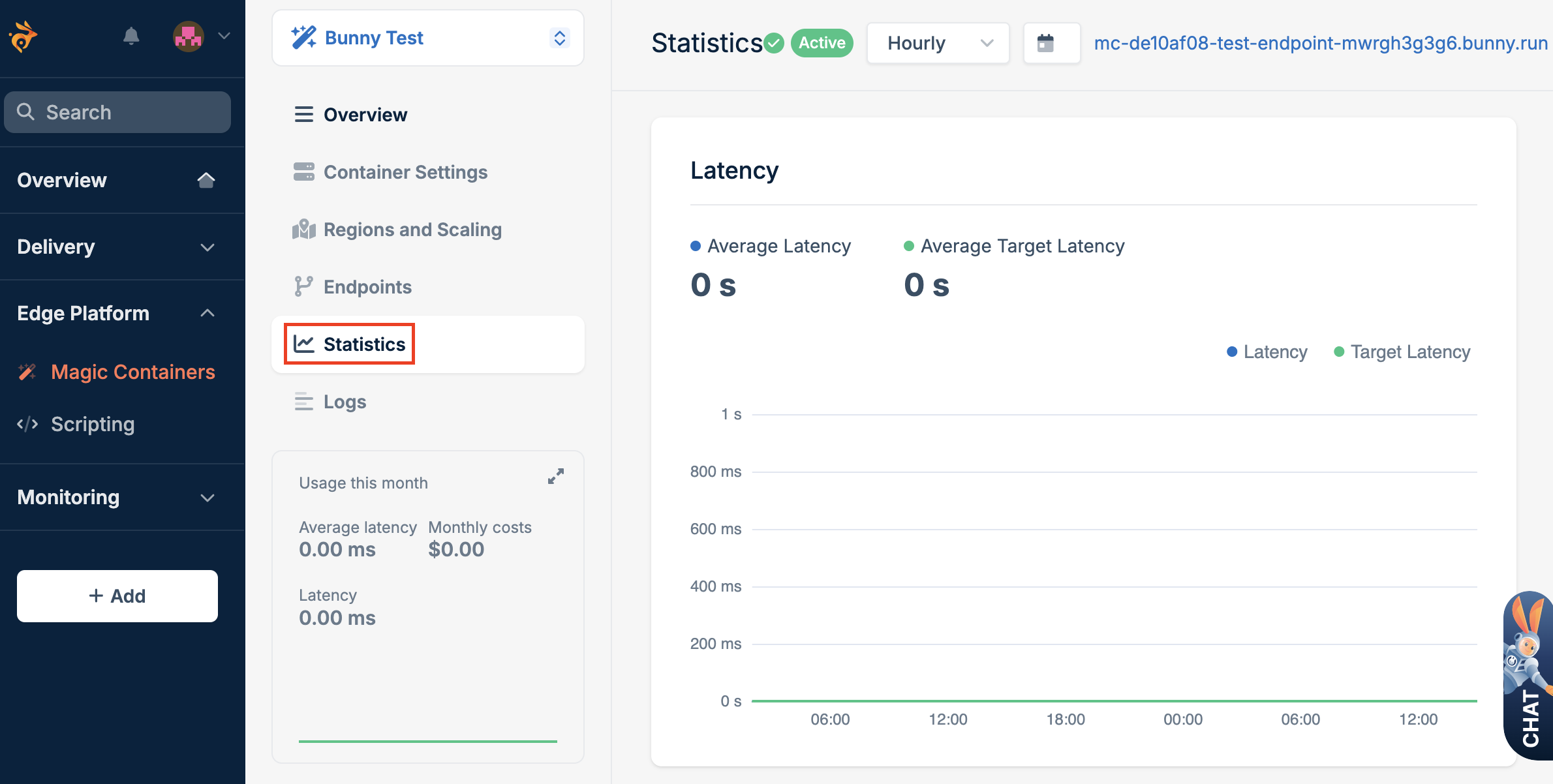Viewport: 1553px width, 784px height.
Task: Focus the Search field
Action: [117, 113]
